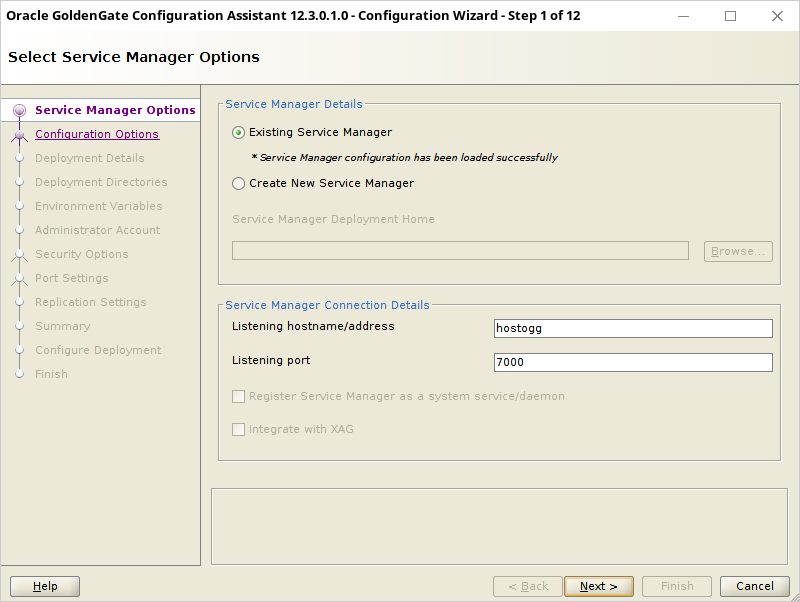Click the empty message pane at bottom
Image resolution: width=800 pixels, height=602 pixels.
coord(499,526)
